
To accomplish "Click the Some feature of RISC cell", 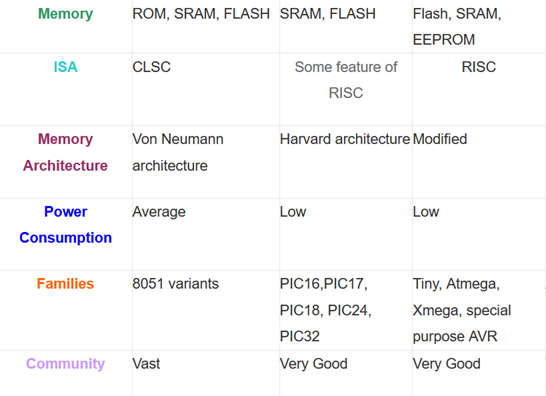I will (x=346, y=80).
